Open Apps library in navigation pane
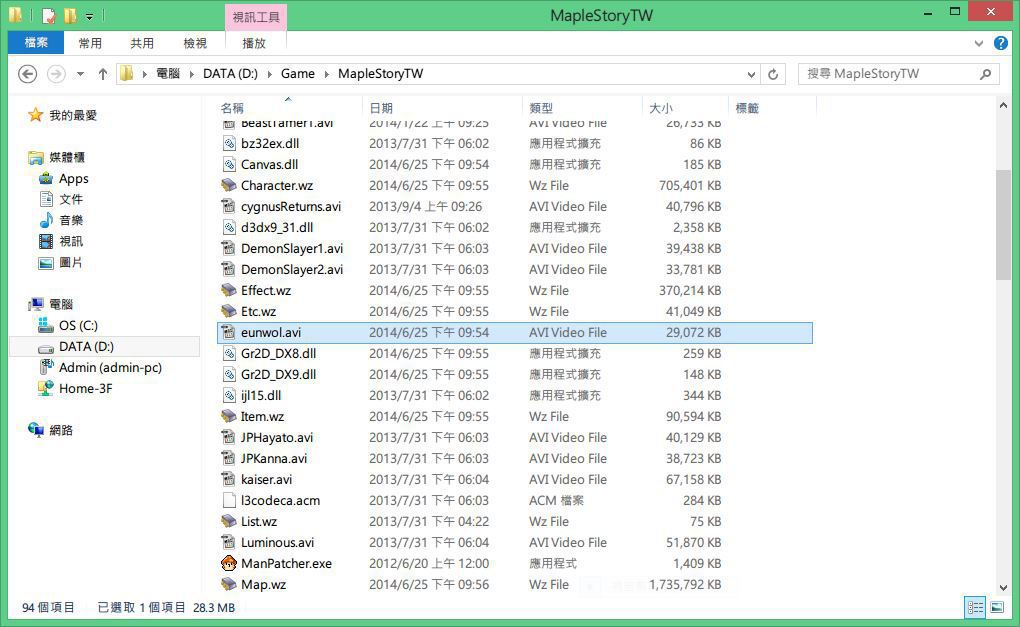This screenshot has width=1020, height=627. point(64,179)
